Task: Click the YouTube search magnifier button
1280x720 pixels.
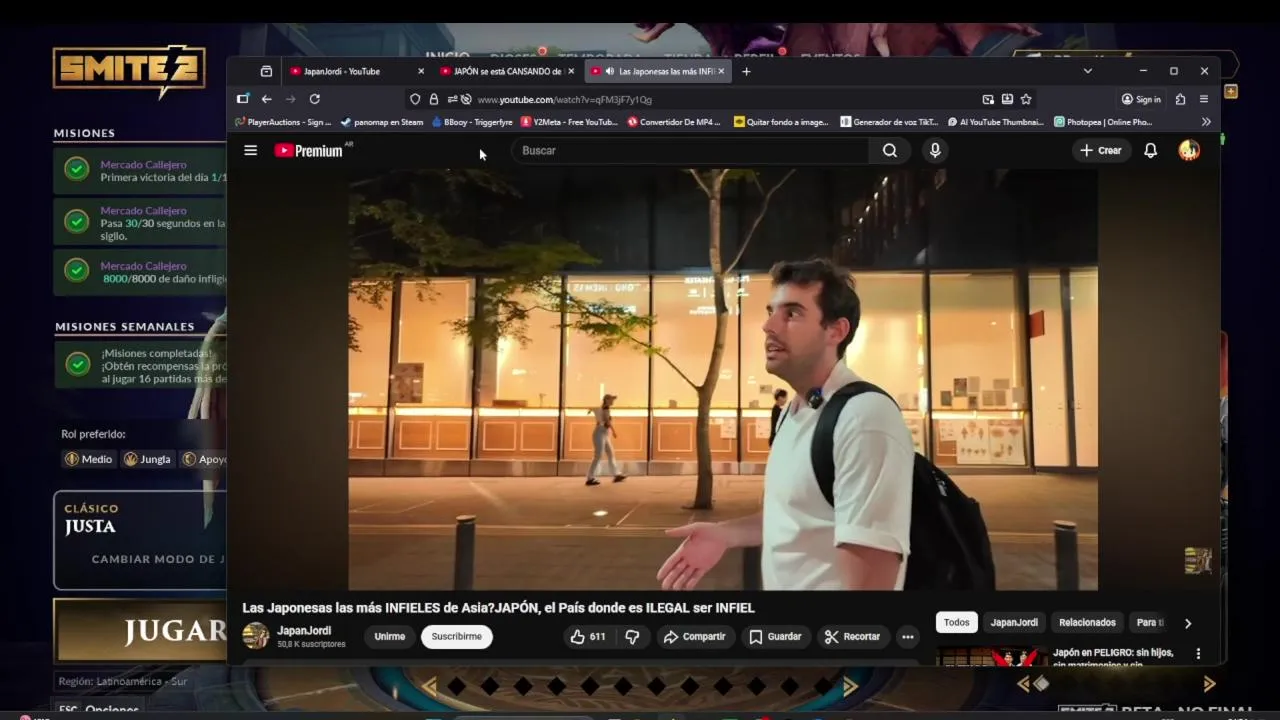Action: click(890, 150)
